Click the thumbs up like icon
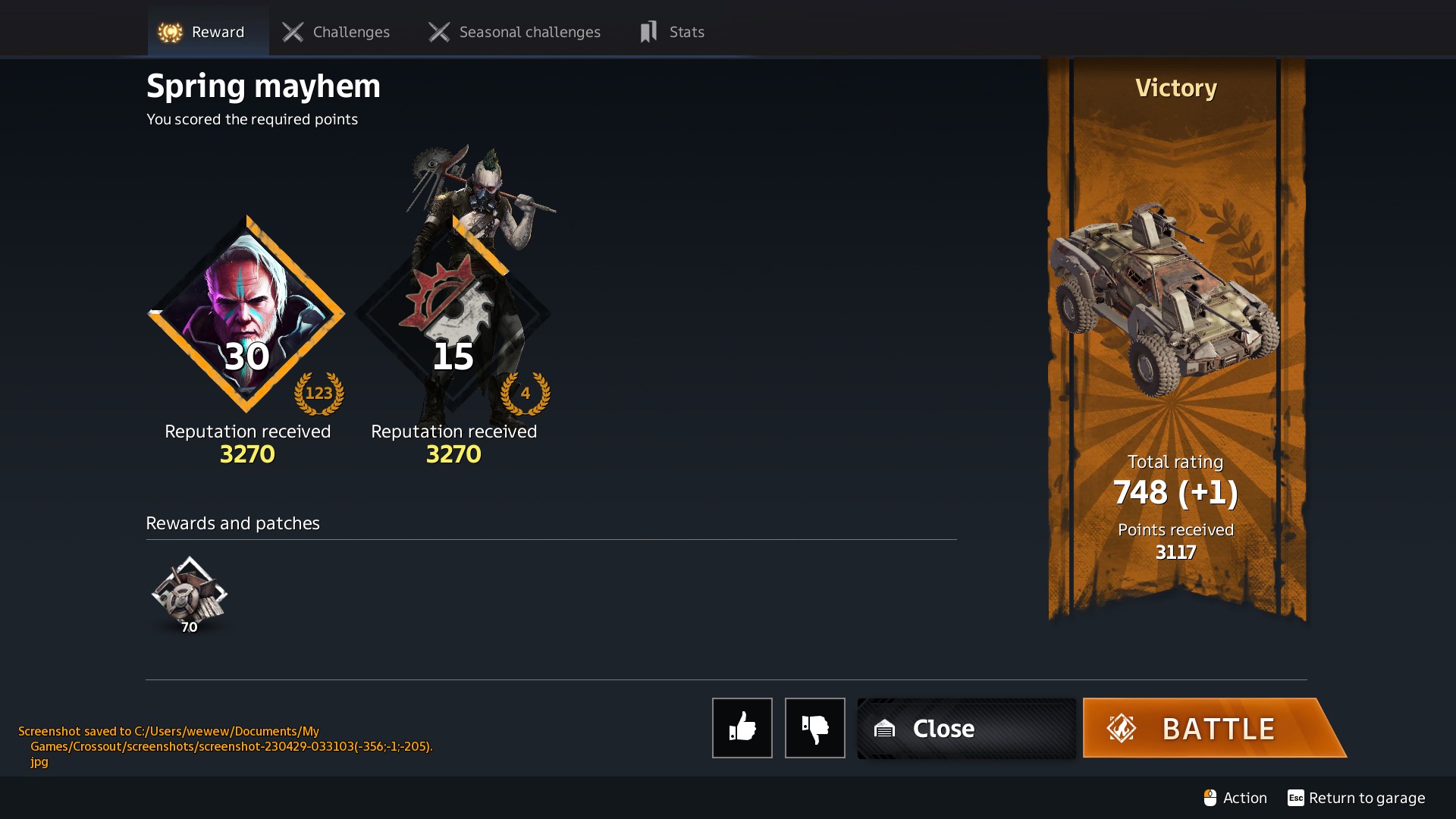 [742, 727]
